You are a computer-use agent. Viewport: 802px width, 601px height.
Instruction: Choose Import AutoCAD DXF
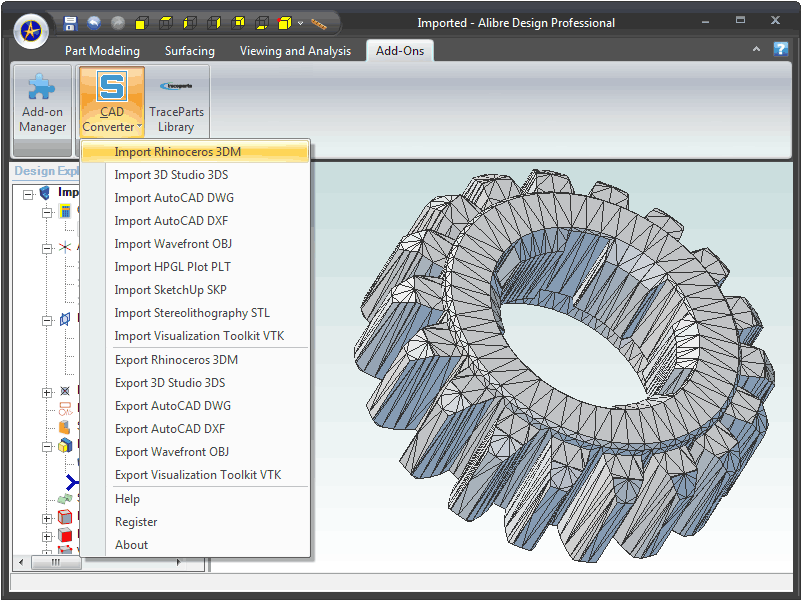(x=195, y=221)
